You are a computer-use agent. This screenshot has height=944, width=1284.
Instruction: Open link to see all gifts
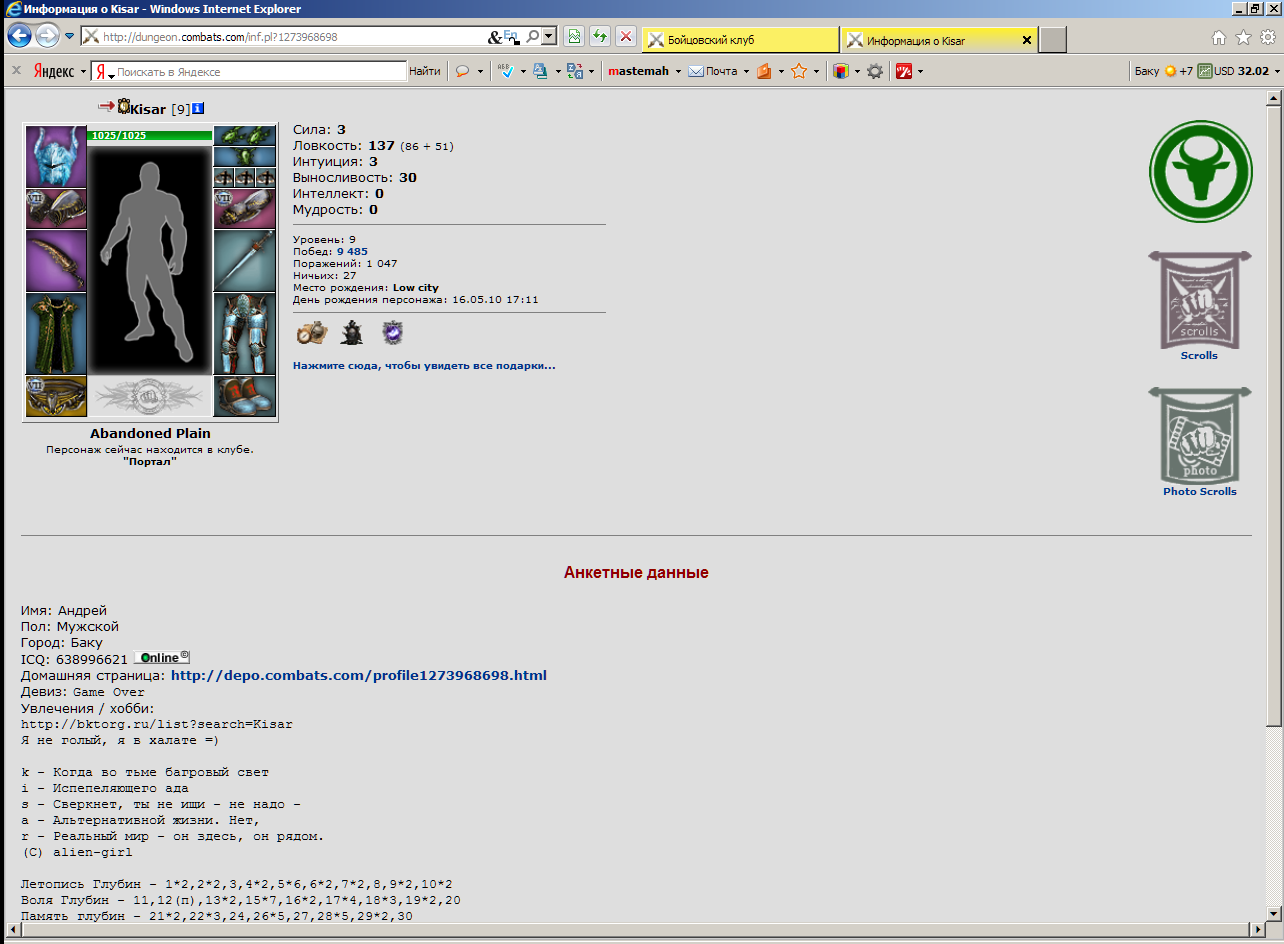tap(424, 366)
